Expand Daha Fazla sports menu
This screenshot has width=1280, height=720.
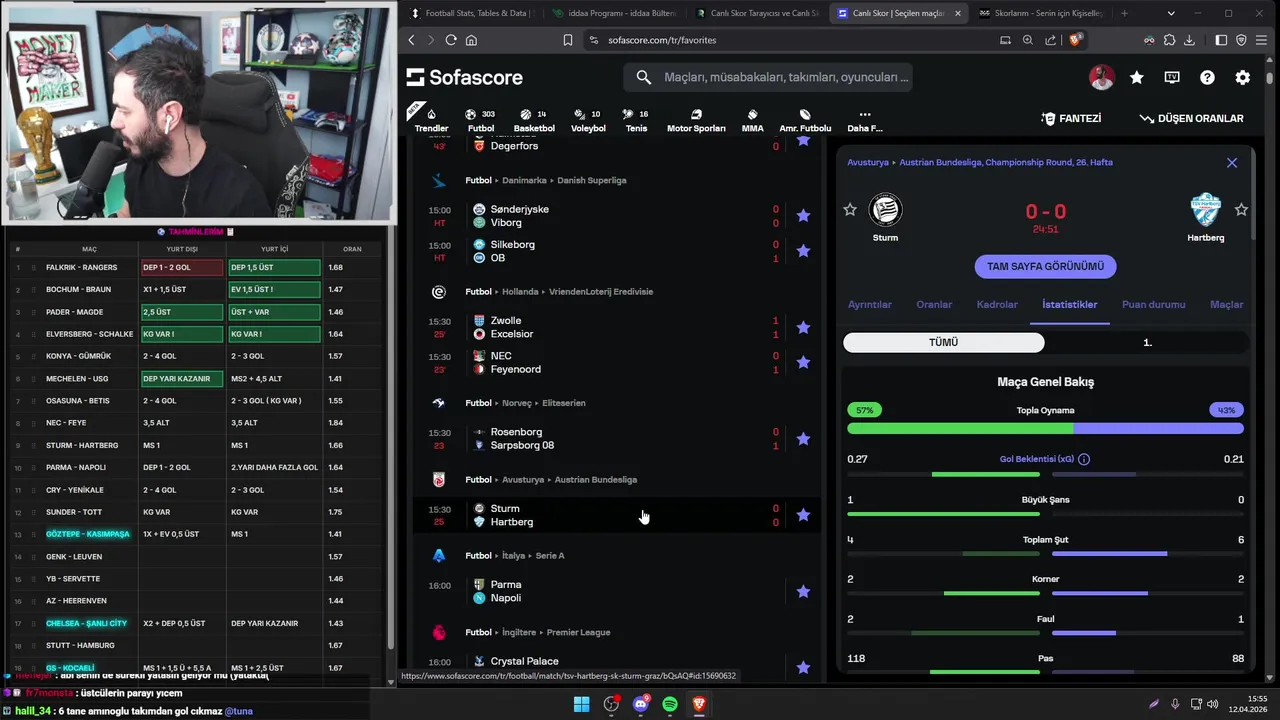coord(865,120)
